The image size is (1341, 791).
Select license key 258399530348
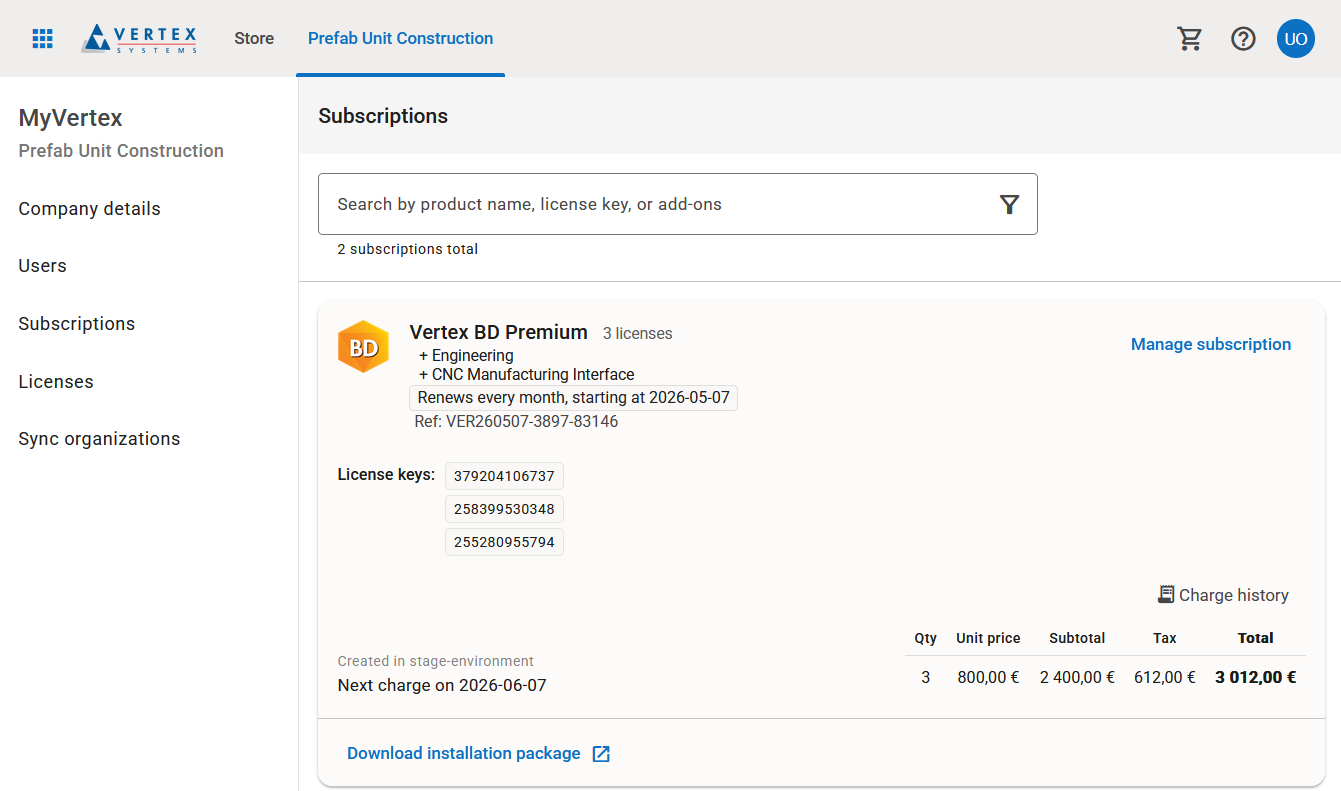(x=504, y=509)
